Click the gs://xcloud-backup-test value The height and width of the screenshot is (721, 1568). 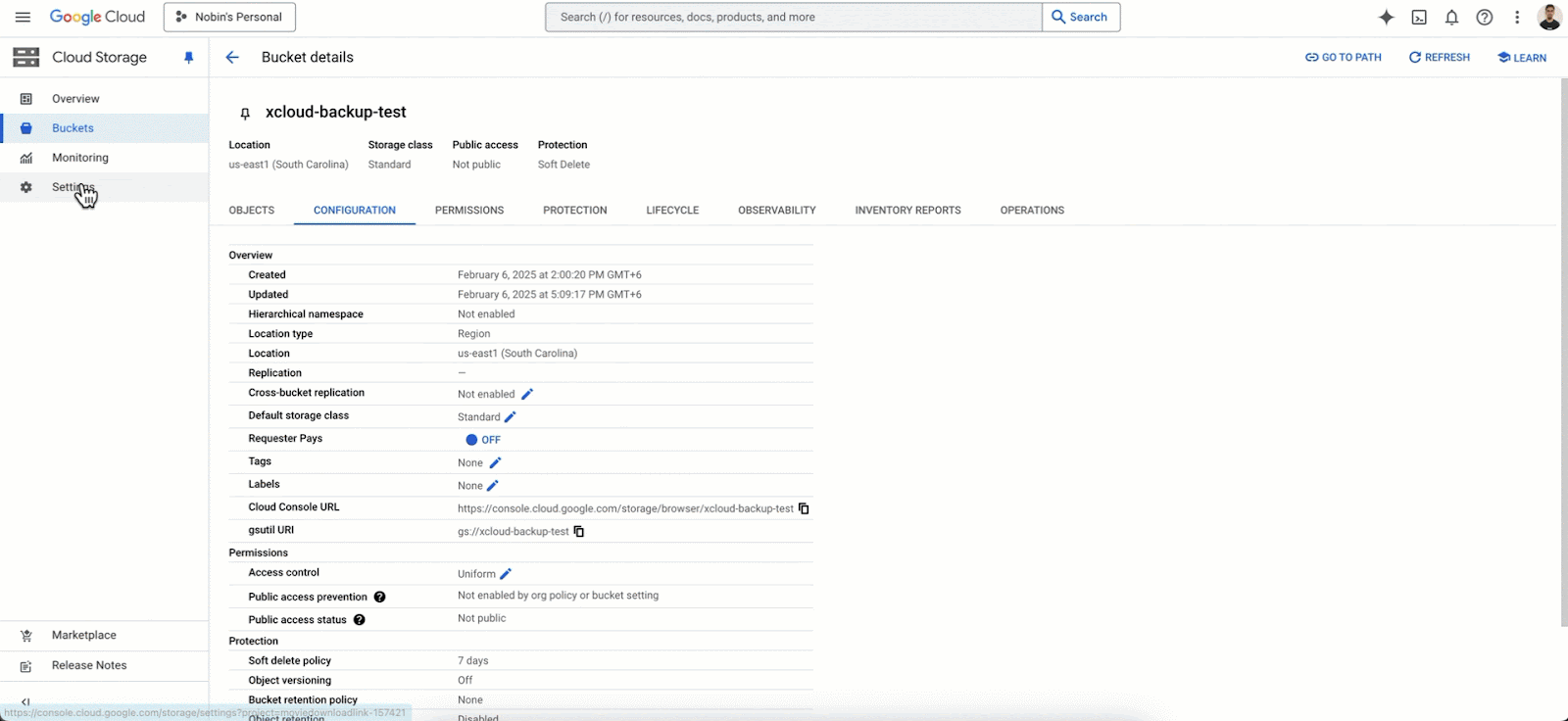513,531
